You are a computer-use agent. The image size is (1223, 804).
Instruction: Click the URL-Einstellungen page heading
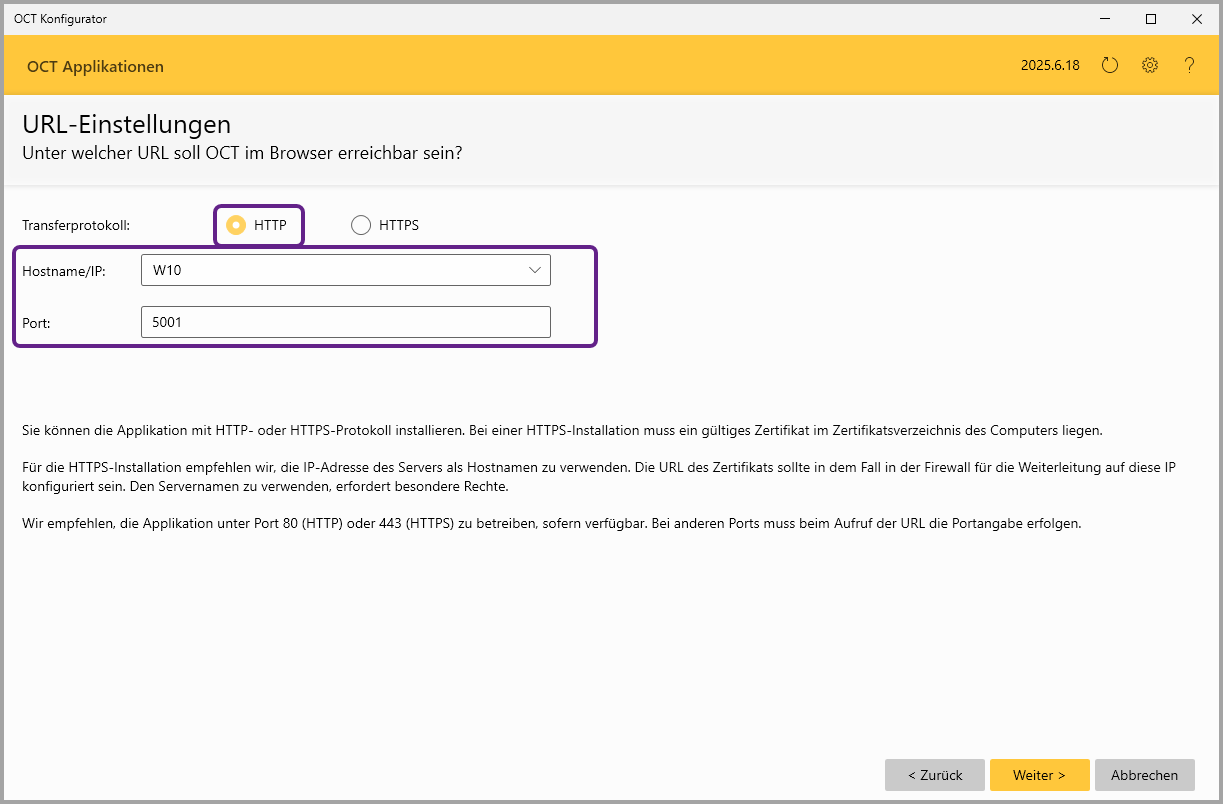(126, 124)
